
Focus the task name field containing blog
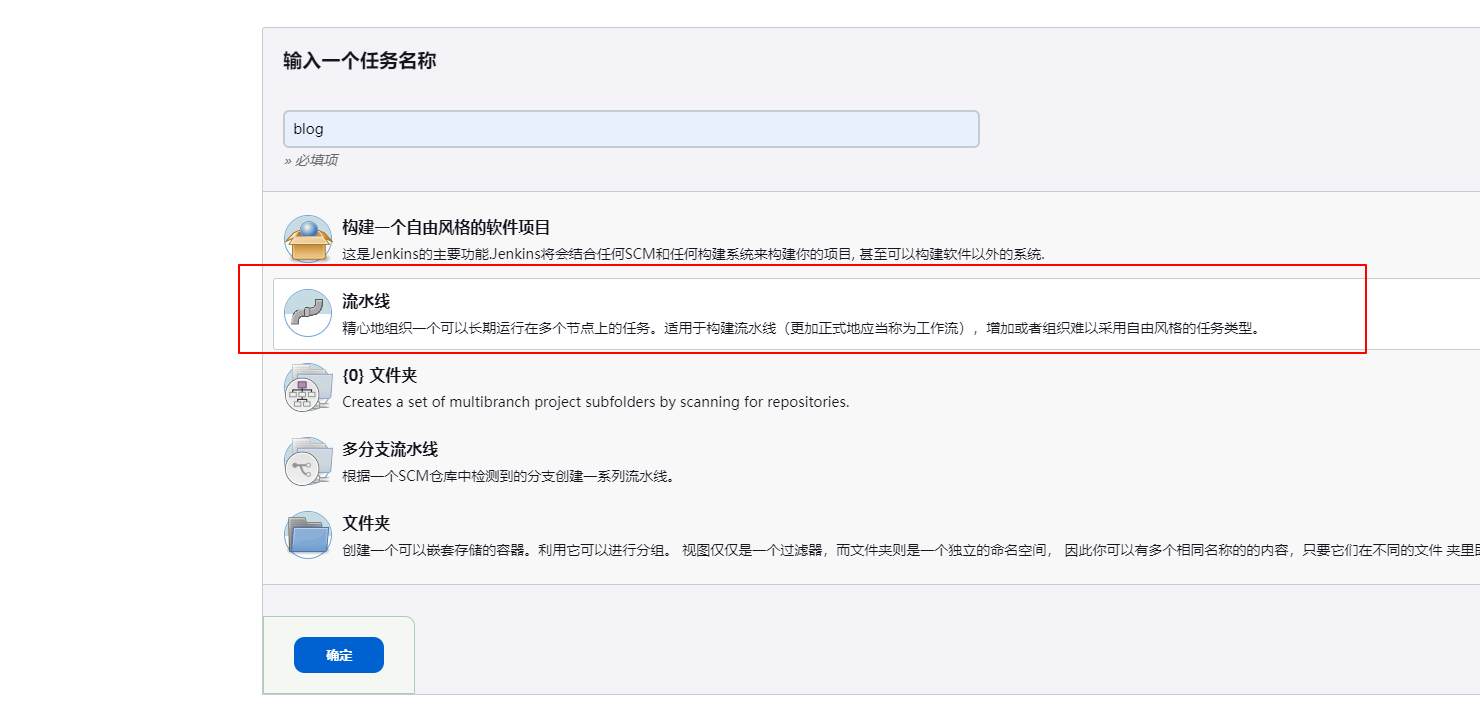631,129
